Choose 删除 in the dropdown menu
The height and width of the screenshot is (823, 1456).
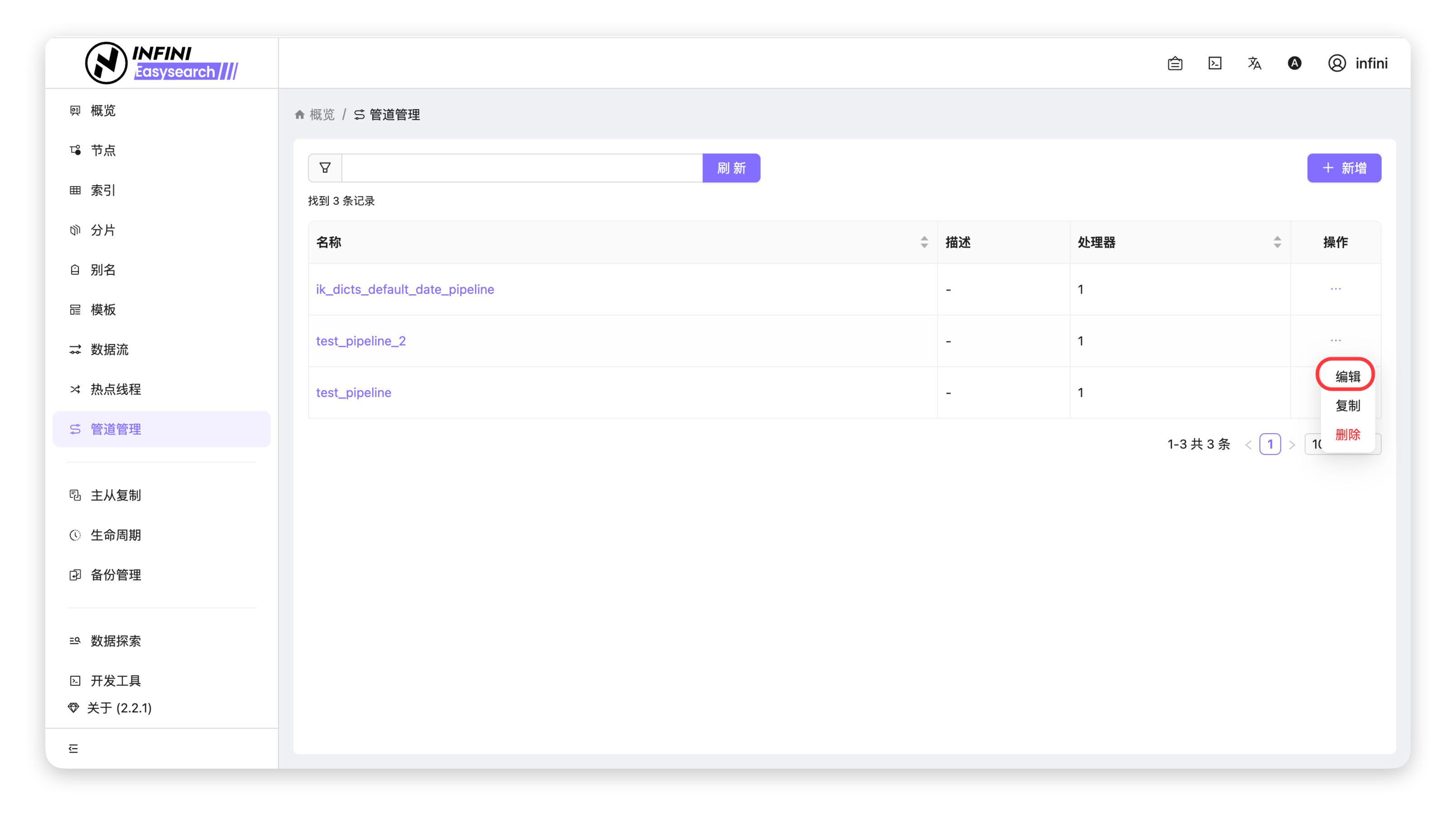pyautogui.click(x=1347, y=435)
